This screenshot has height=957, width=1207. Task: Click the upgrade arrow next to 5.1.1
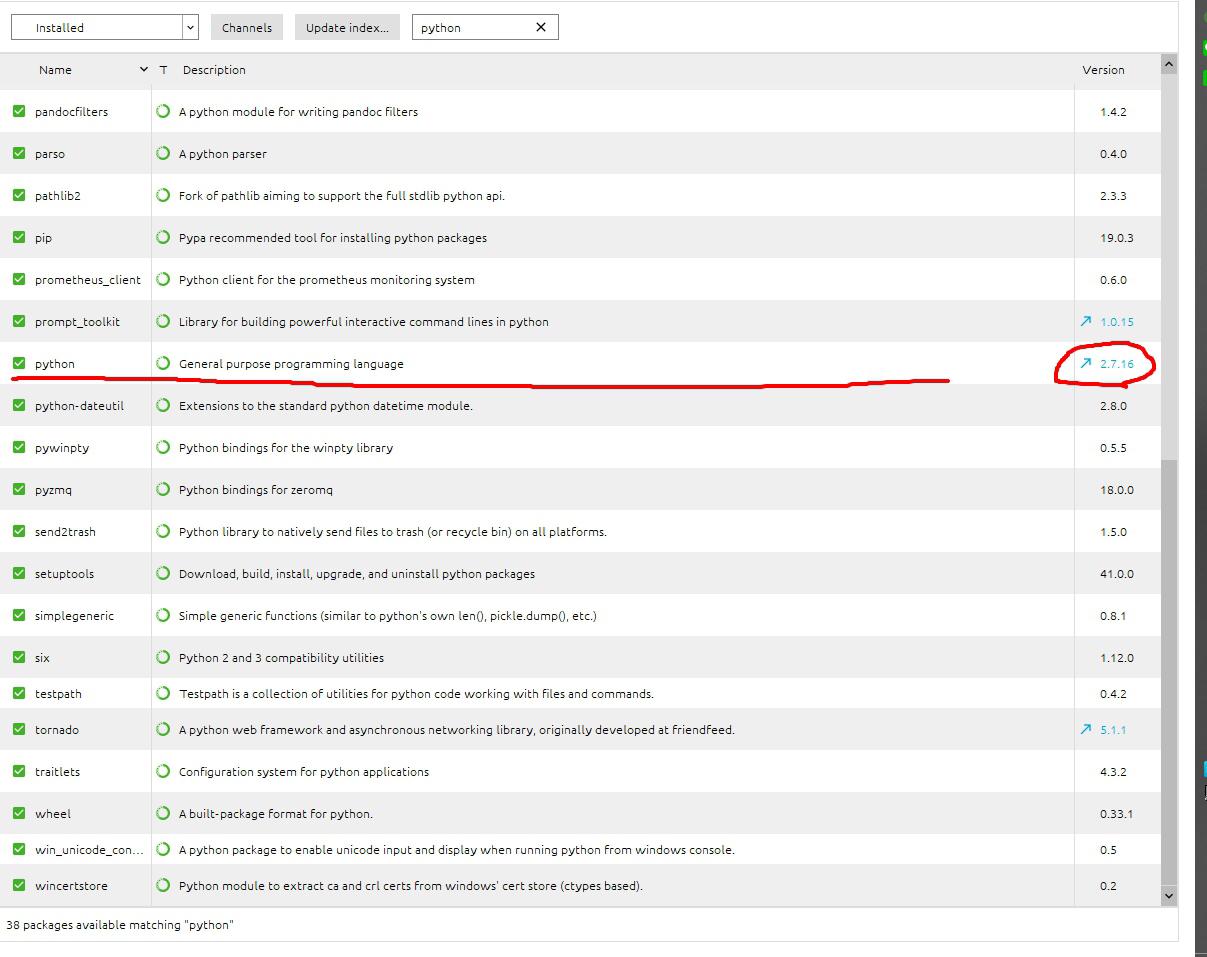(1086, 729)
